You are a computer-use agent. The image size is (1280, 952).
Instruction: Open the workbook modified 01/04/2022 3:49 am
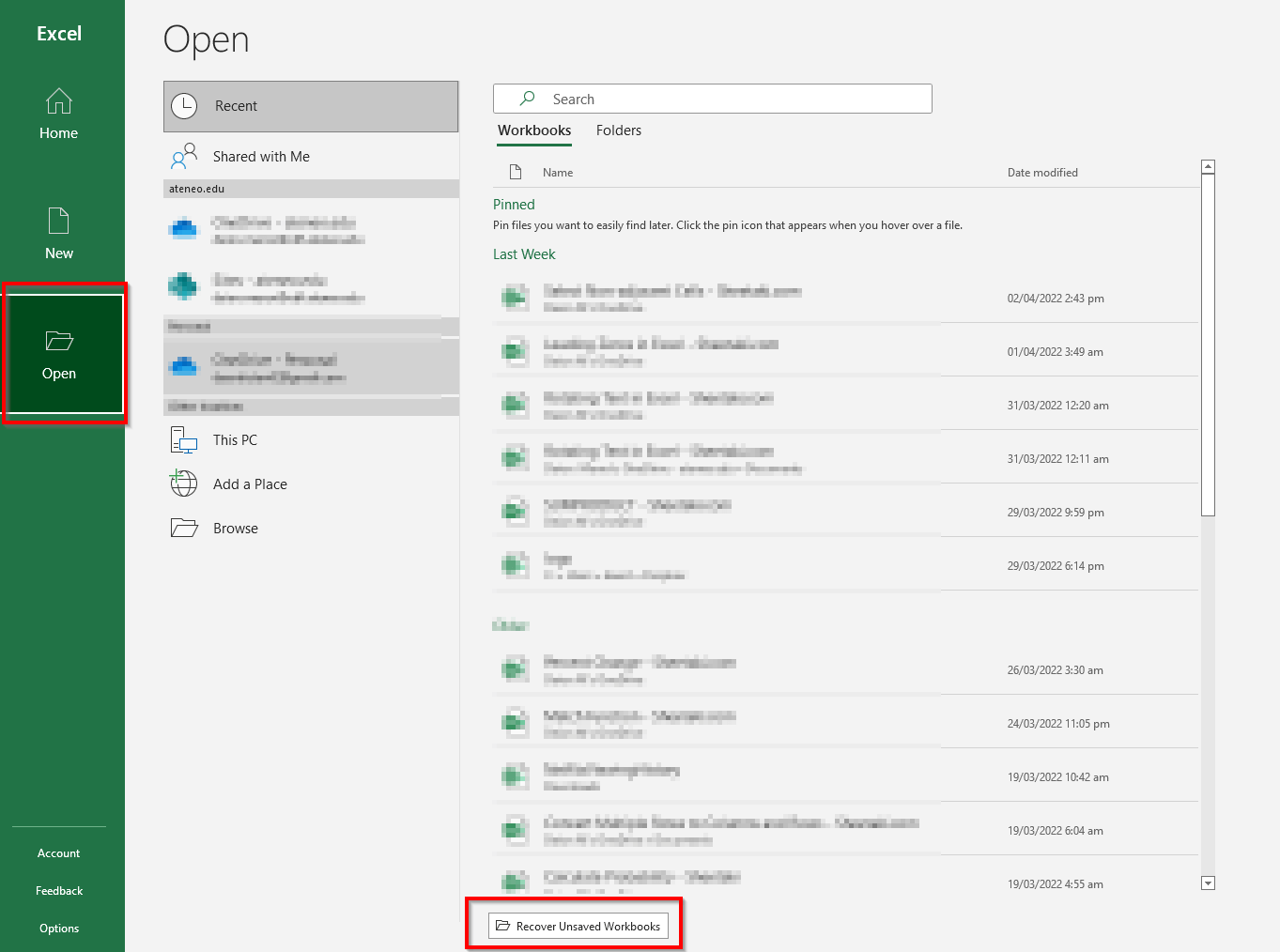[x=845, y=352]
